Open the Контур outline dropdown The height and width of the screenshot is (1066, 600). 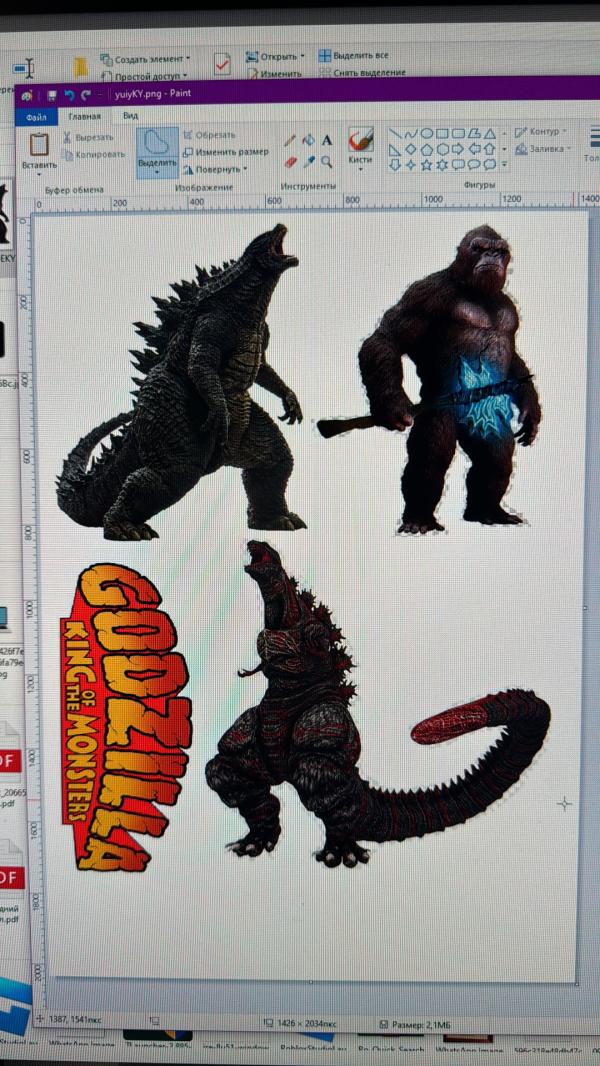coord(564,132)
